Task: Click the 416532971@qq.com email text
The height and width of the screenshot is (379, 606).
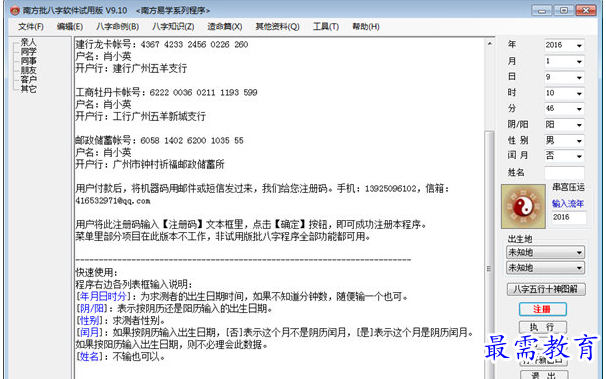Action: pos(113,201)
